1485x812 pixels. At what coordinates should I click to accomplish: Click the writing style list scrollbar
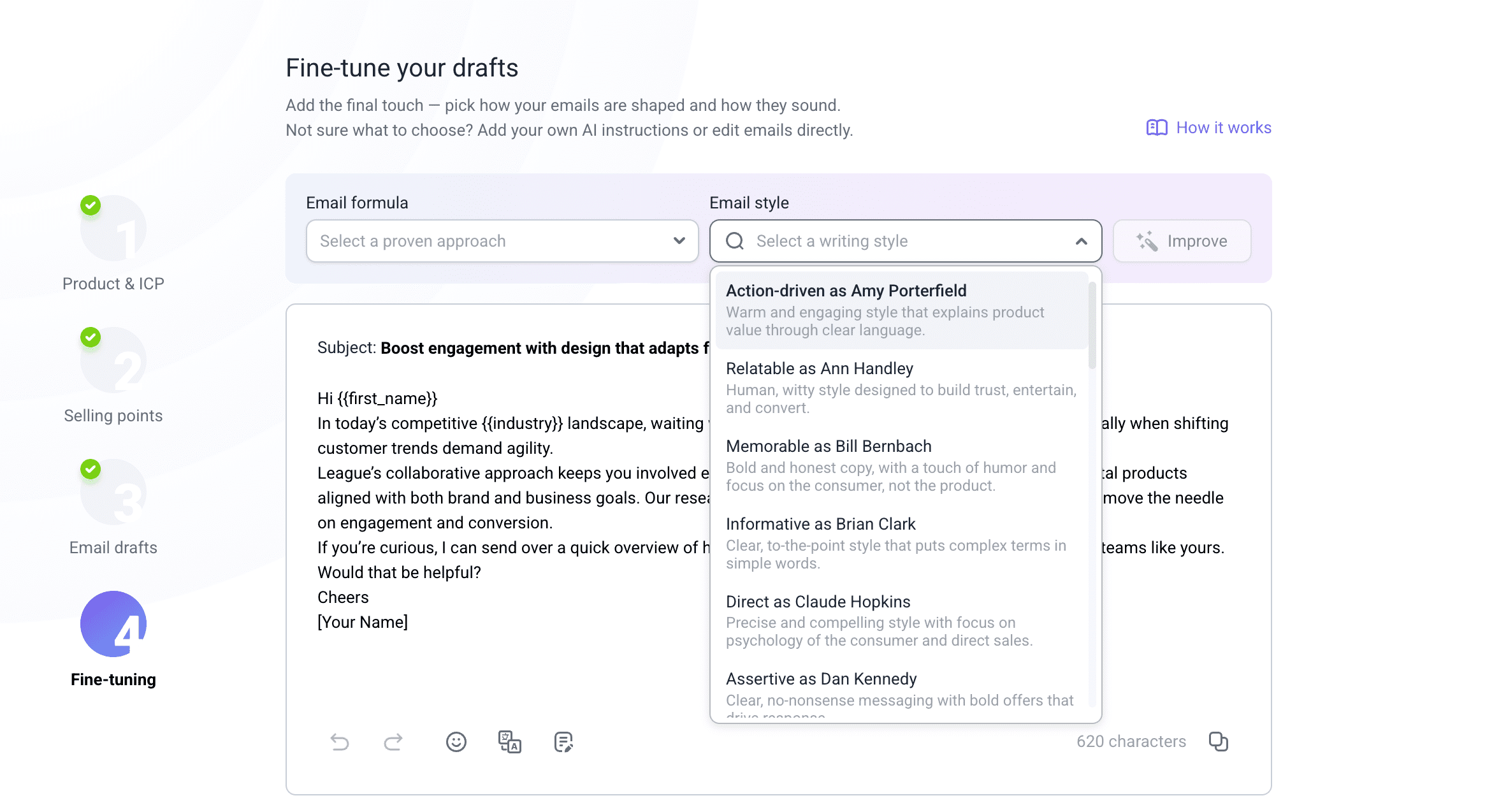(x=1092, y=326)
